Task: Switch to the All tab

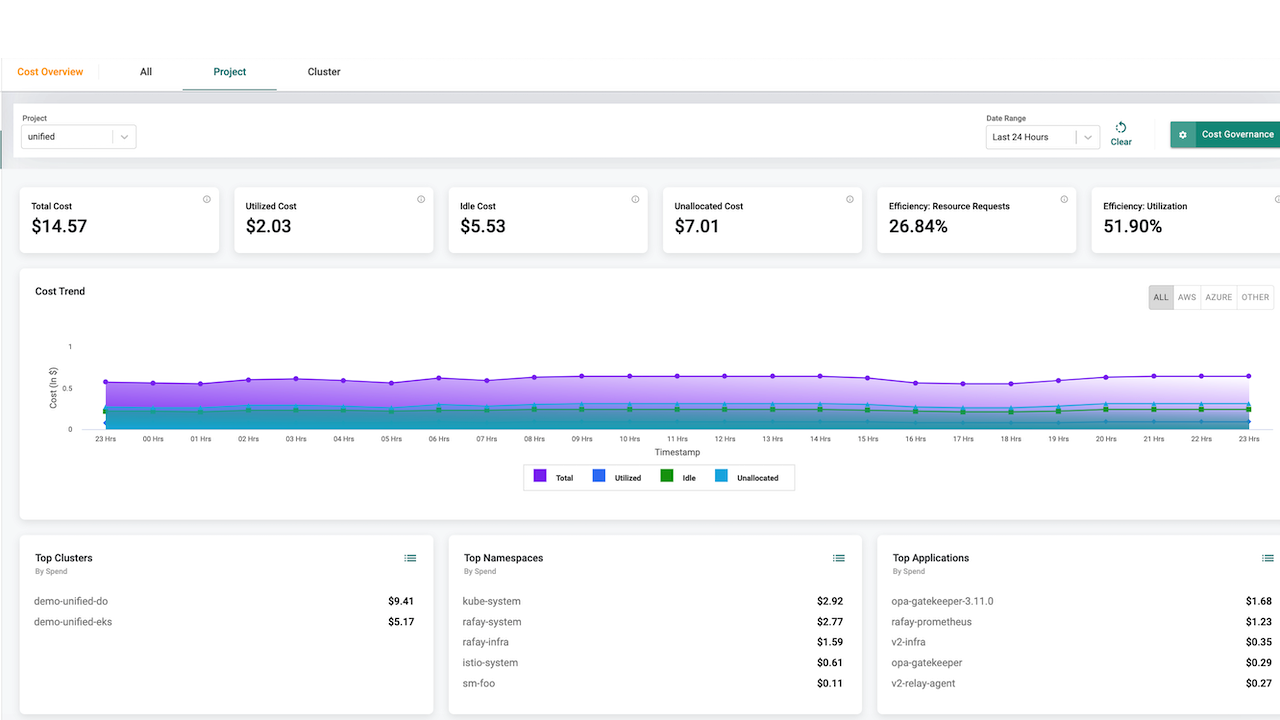Action: [x=146, y=72]
